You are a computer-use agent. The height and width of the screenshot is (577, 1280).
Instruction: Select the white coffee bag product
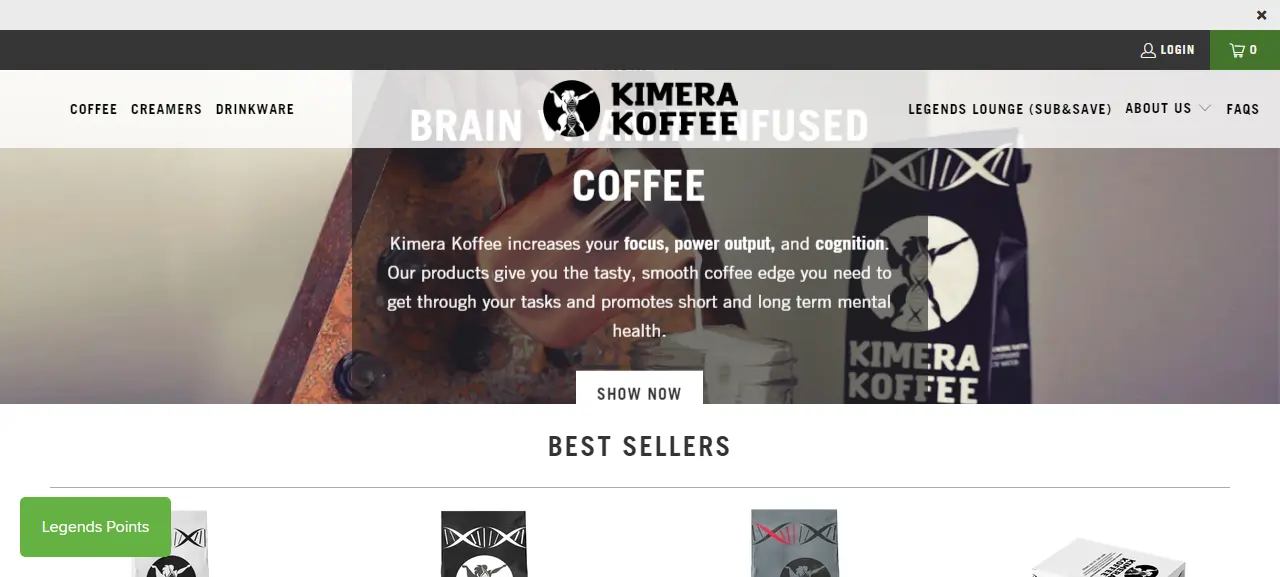point(172,543)
